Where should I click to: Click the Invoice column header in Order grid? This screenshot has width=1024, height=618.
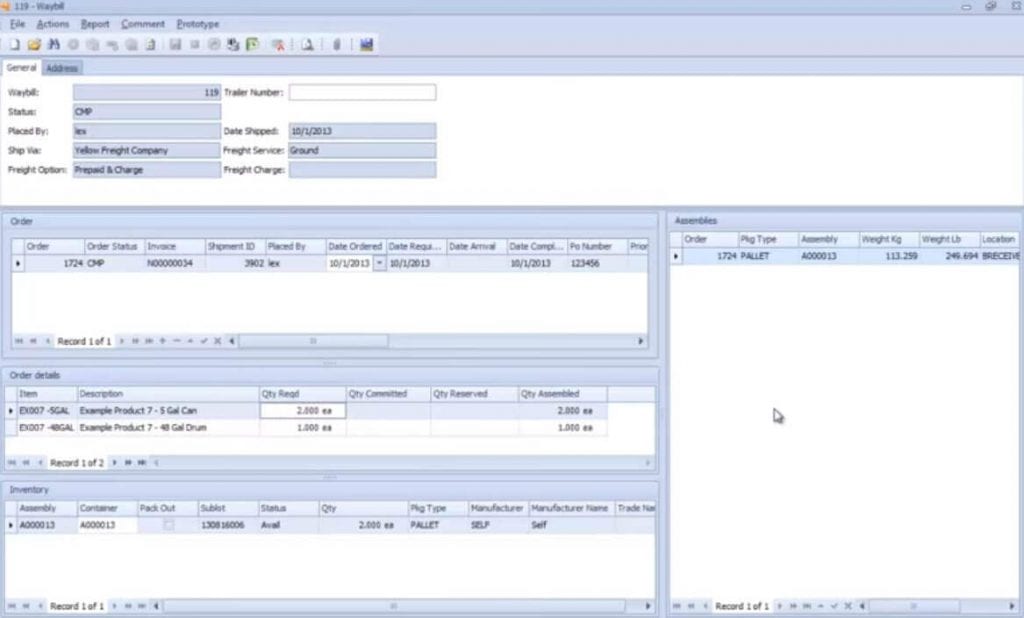(172, 246)
